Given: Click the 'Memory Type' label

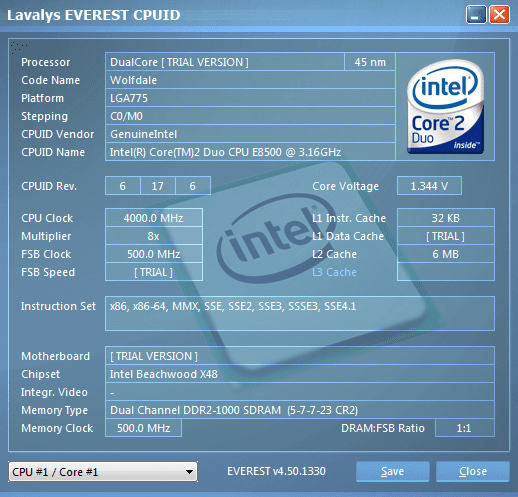Looking at the screenshot, I should [x=54, y=410].
